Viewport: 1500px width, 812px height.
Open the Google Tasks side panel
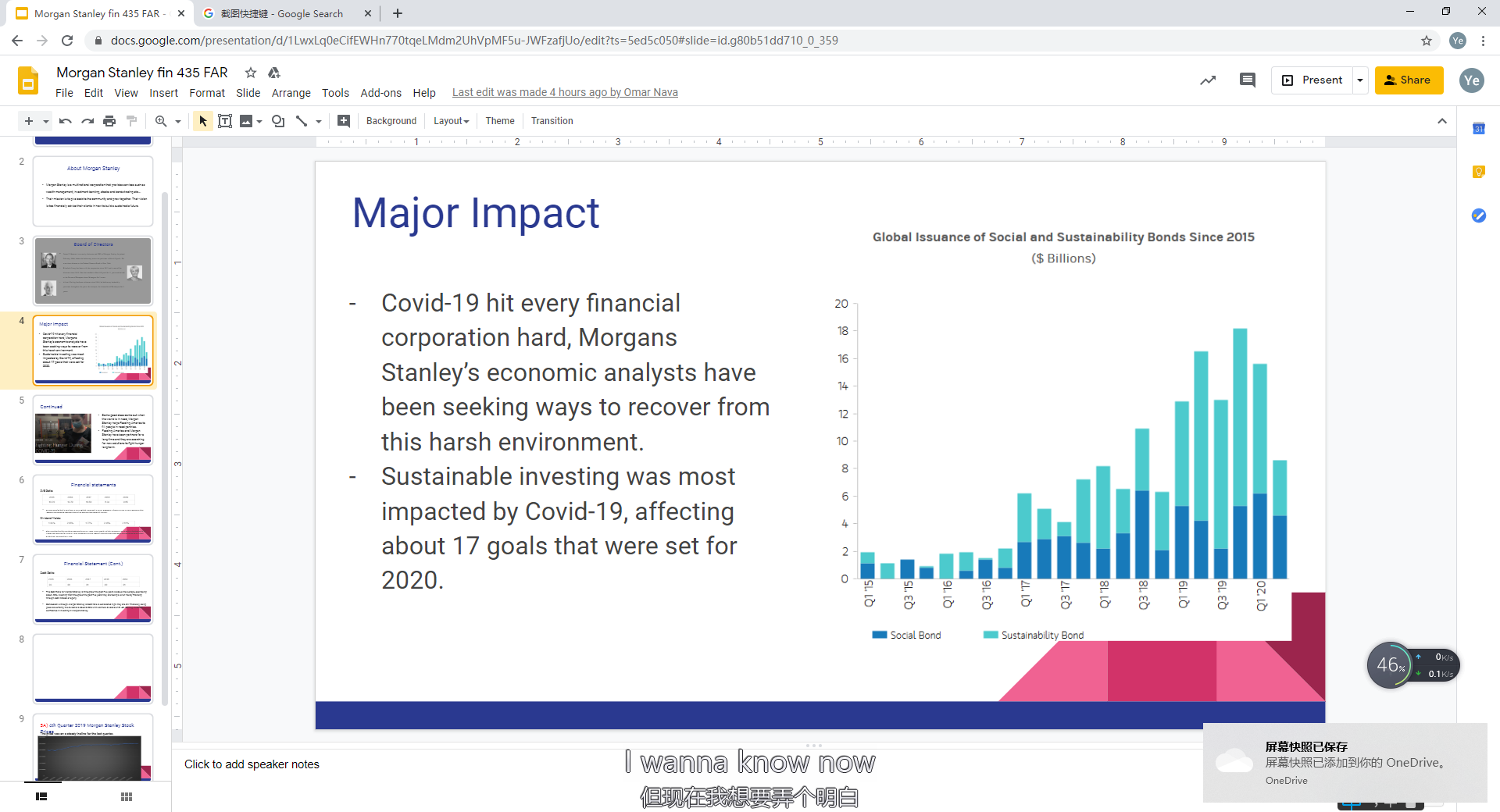coord(1479,215)
